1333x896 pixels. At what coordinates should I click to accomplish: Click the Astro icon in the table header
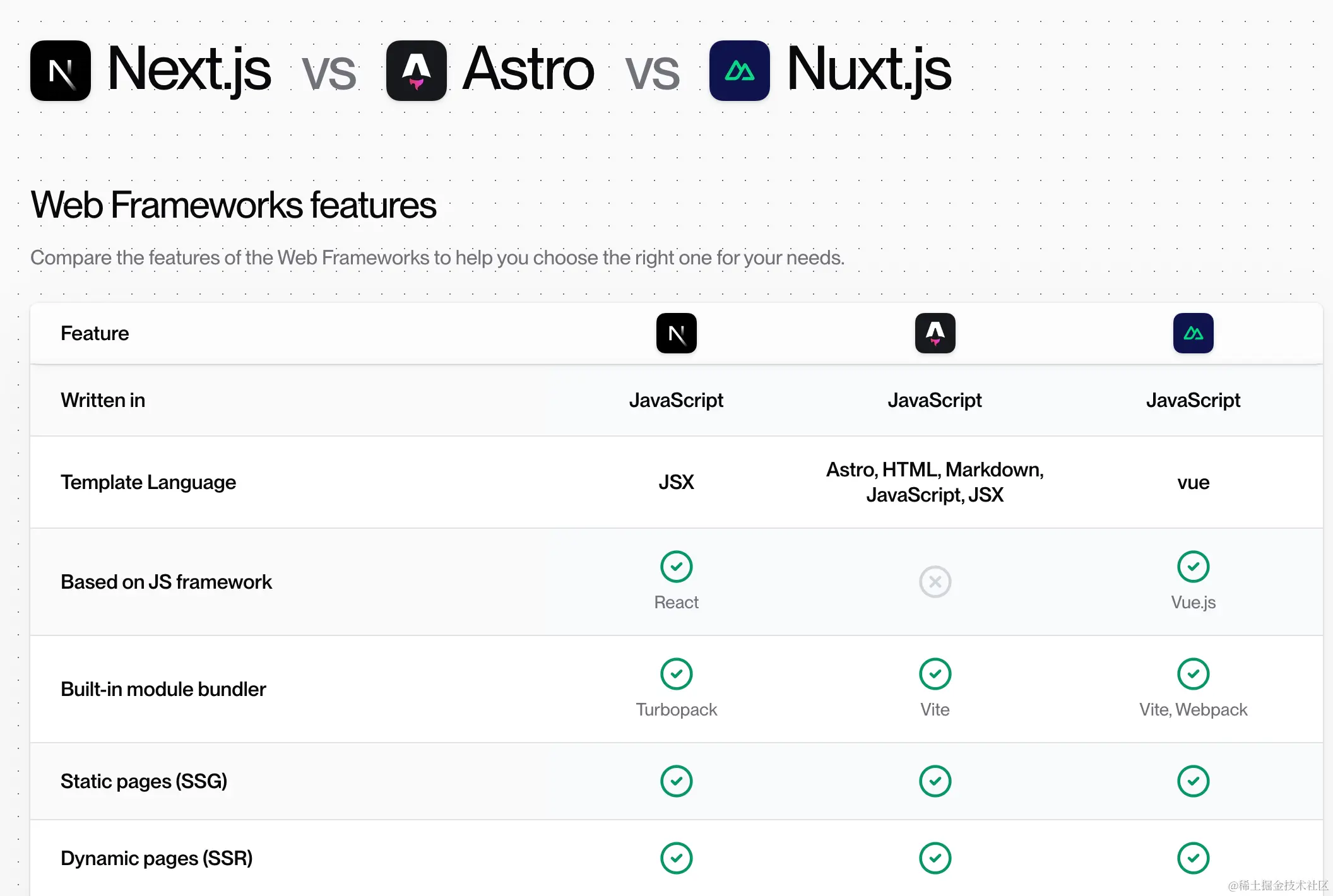[x=935, y=333]
